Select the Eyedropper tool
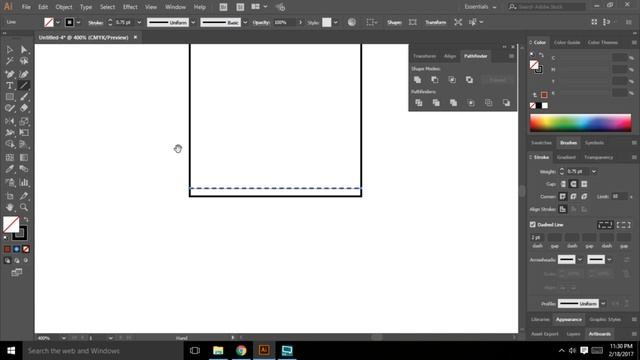The image size is (640, 360). 9,169
